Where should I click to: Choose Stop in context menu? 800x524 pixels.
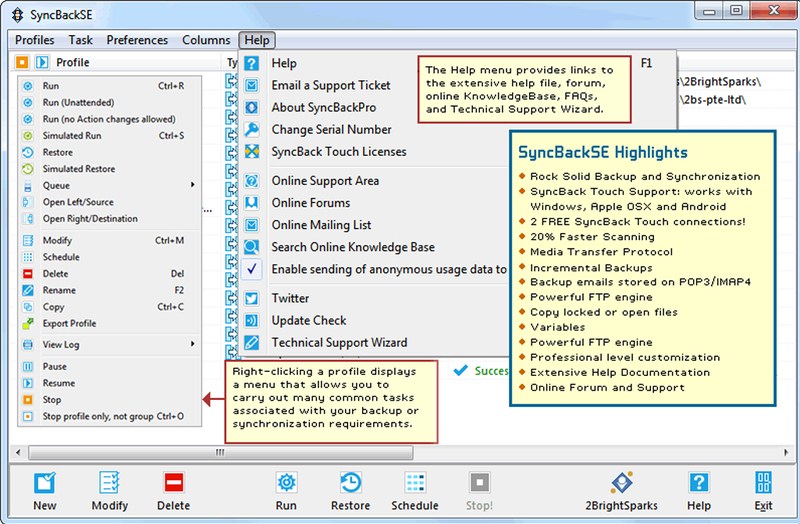point(110,400)
